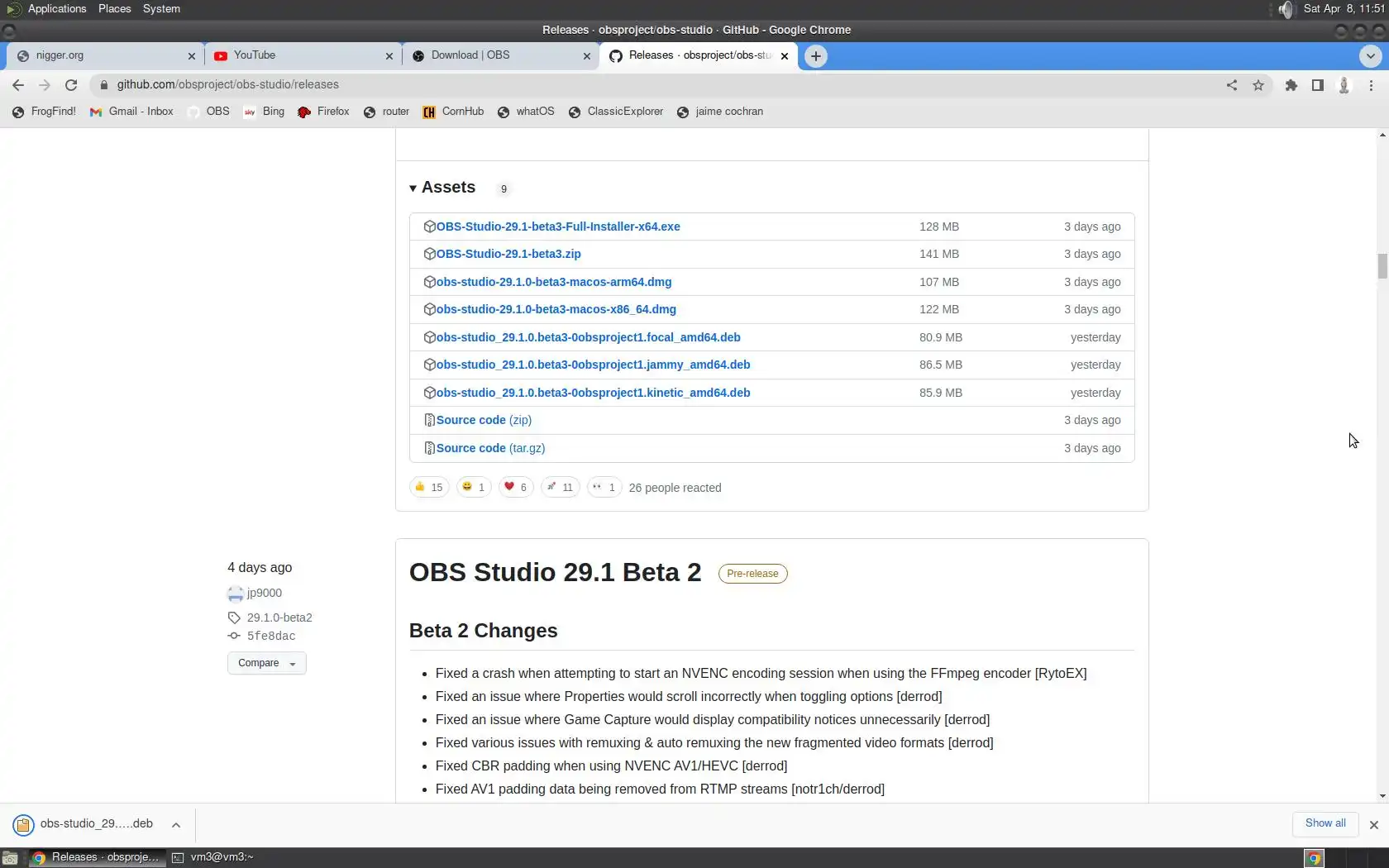Close the Download | OBS tab

(x=587, y=56)
